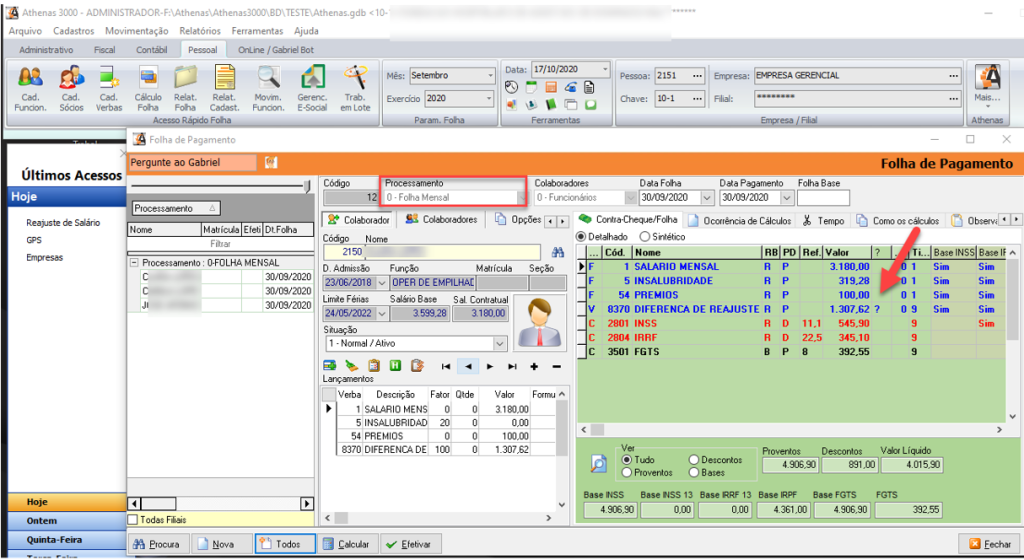Open the Colaboradores dropdown showing Funcionários
Image resolution: width=1024 pixels, height=560 pixels.
pos(630,197)
